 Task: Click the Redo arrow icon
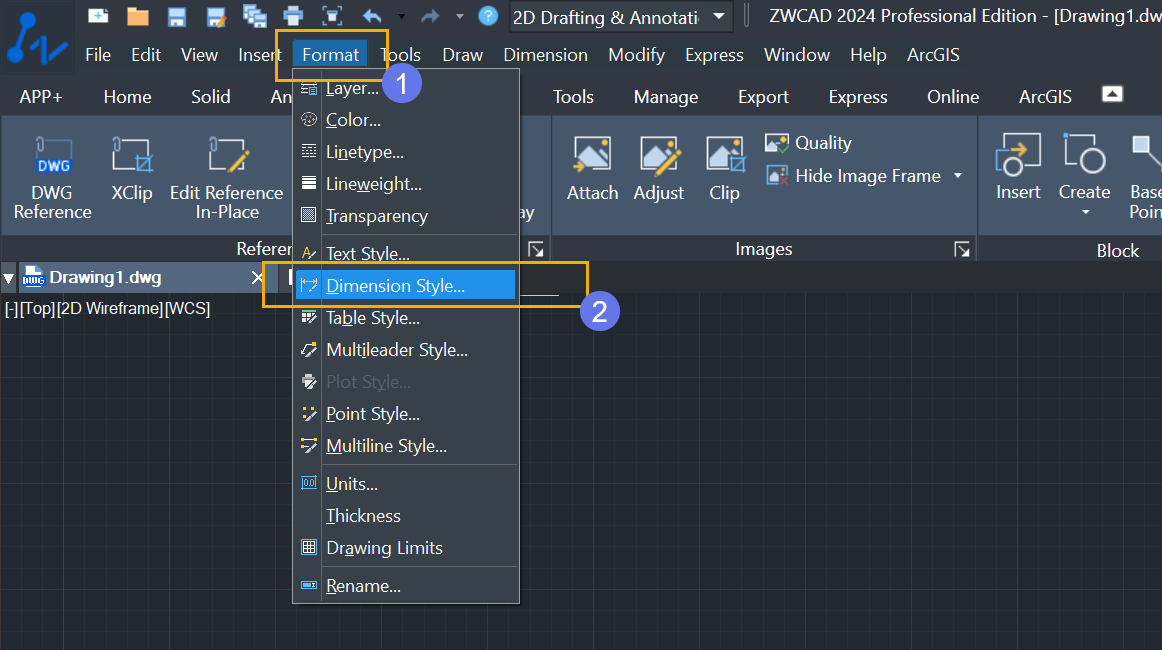431,16
